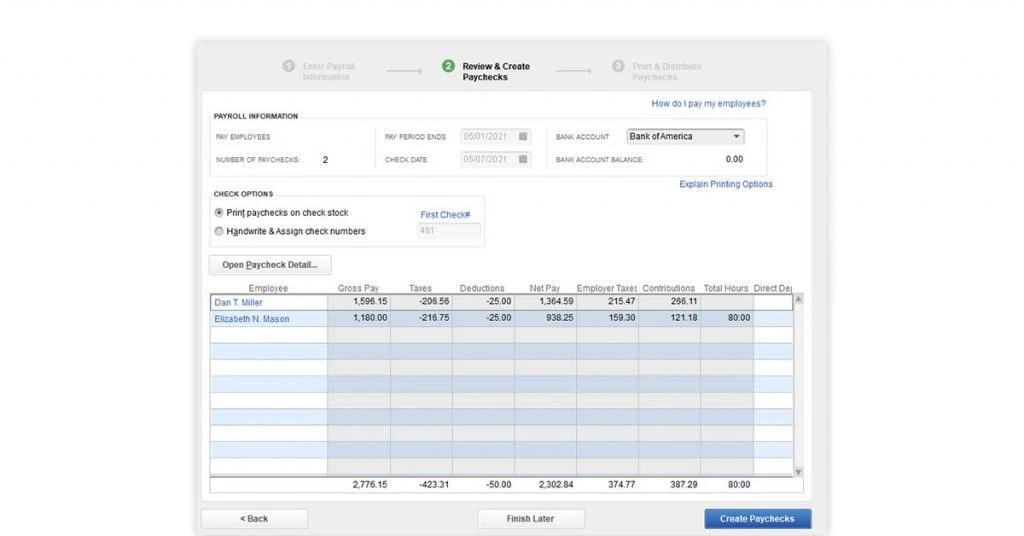Viewport: 1024px width, 536px height.
Task: Click the paycheck table scroll up arrow
Action: click(798, 299)
